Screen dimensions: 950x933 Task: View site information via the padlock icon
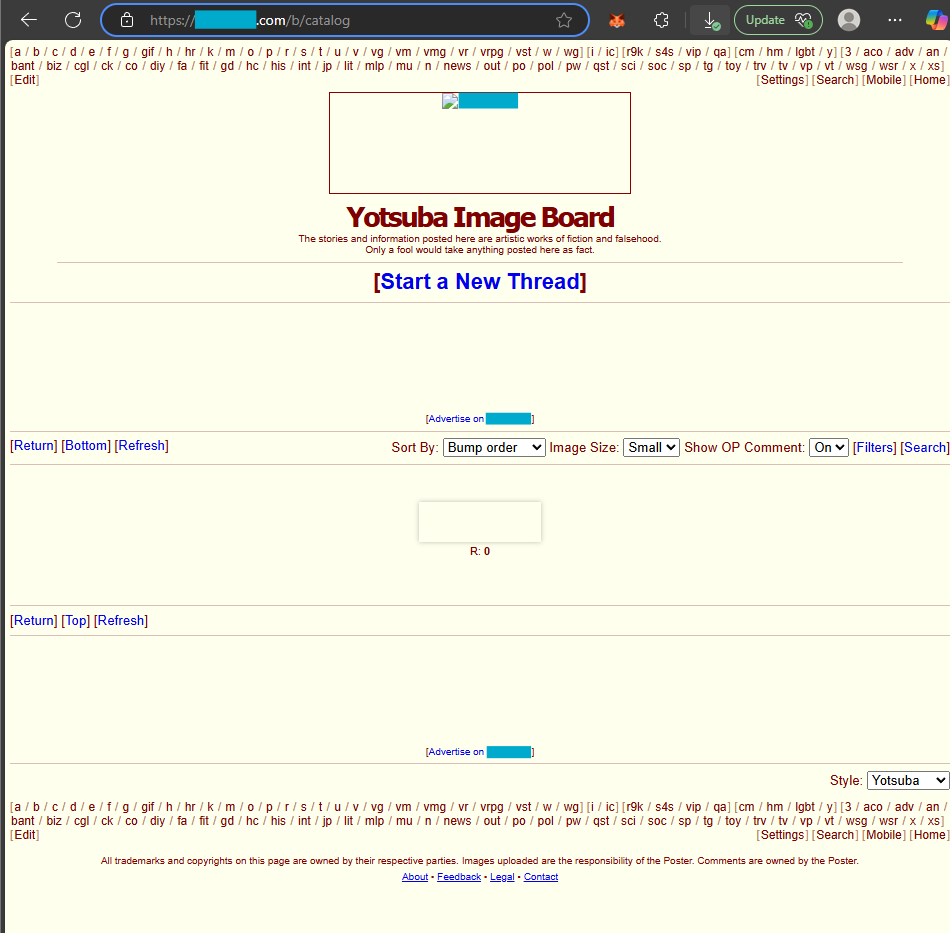(x=126, y=20)
